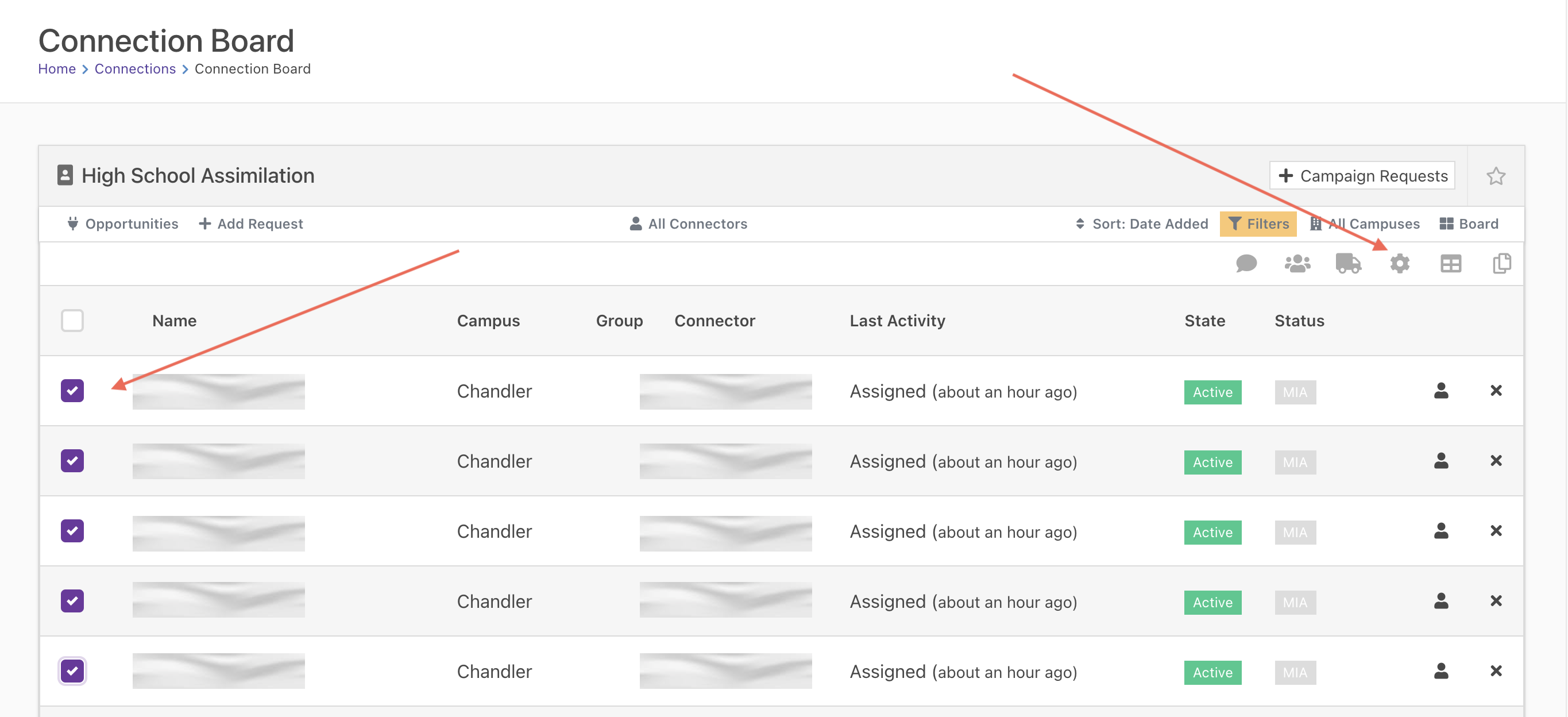Click the Campaign Requests button

click(x=1362, y=176)
